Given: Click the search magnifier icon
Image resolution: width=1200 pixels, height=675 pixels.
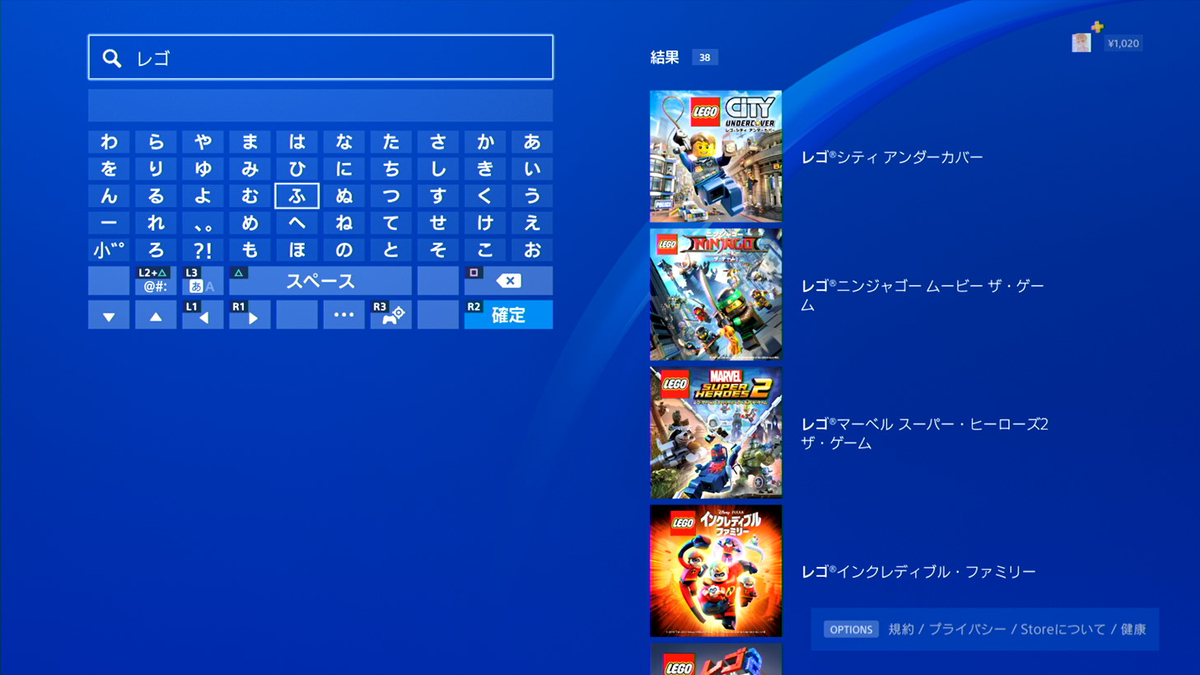Looking at the screenshot, I should point(112,58).
